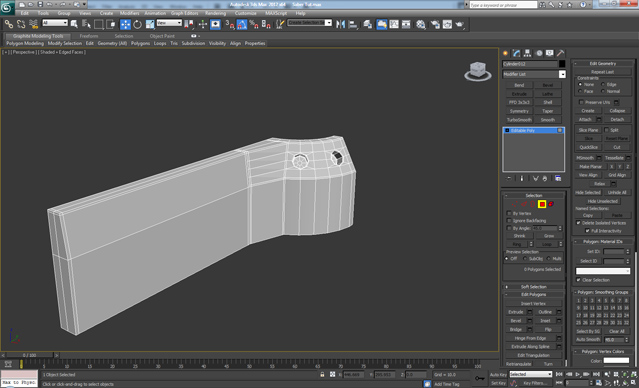Select the Select and Move tool
This screenshot has width=639, height=388.
coord(125,24)
